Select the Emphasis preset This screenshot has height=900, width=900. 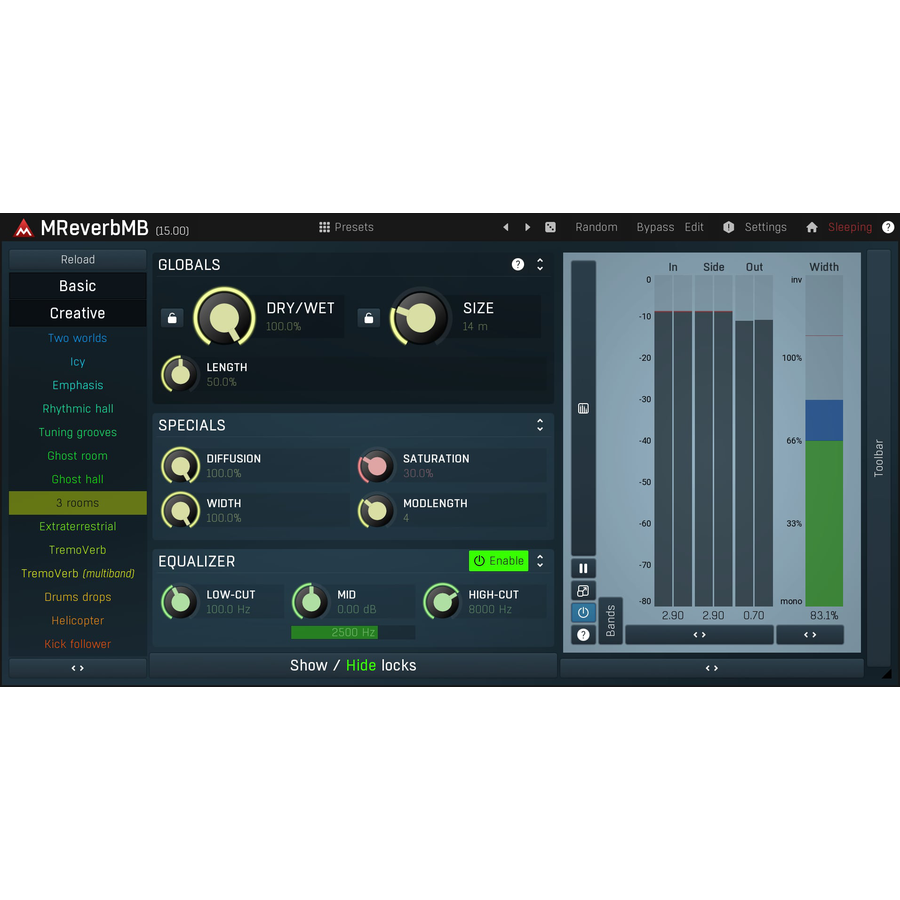(77, 385)
